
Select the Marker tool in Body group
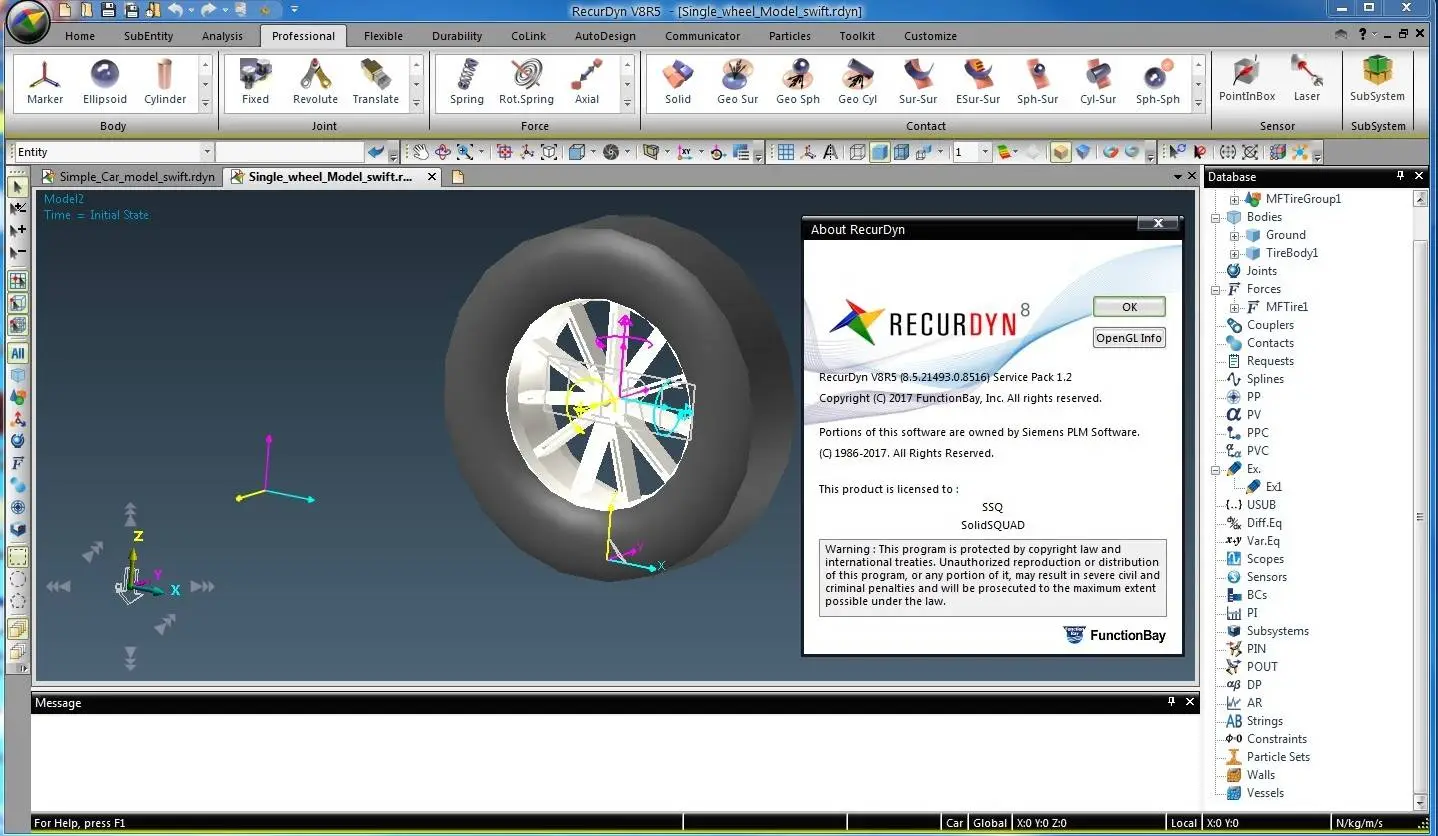[44, 82]
